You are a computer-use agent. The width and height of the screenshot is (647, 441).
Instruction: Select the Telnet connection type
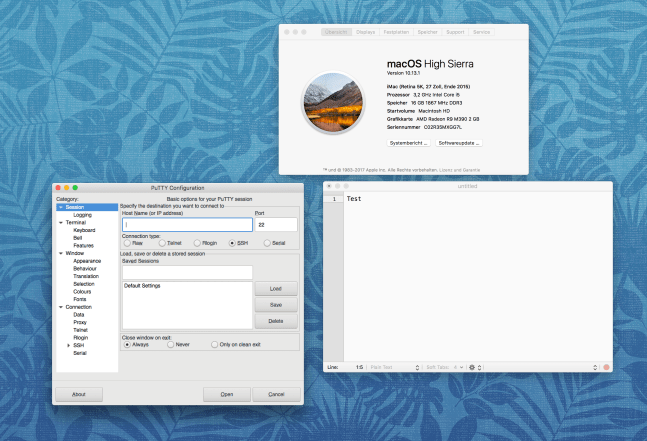click(x=161, y=242)
